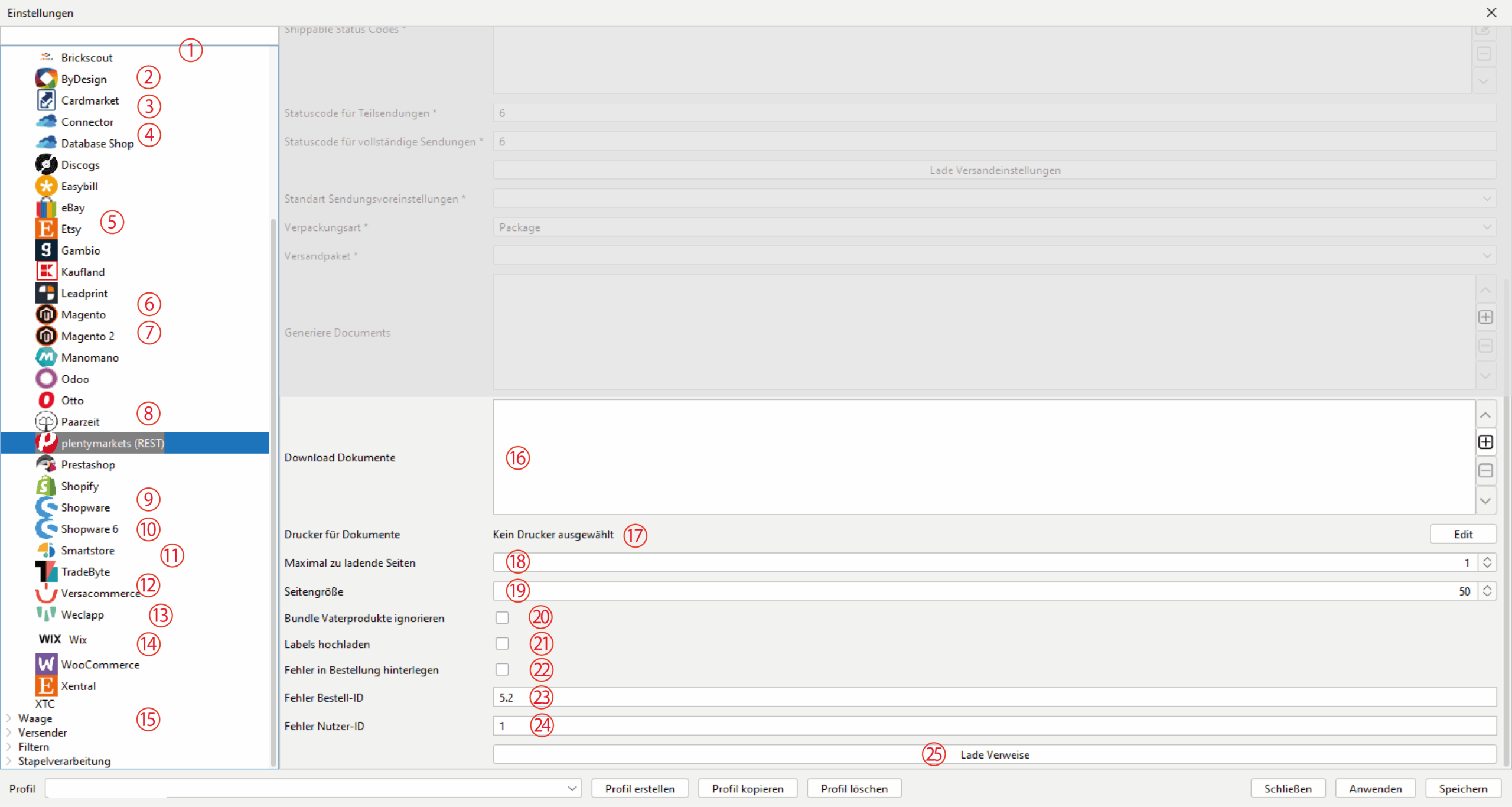Expand the Stapelverarbeitung tree node
1512x807 pixels.
[x=9, y=760]
